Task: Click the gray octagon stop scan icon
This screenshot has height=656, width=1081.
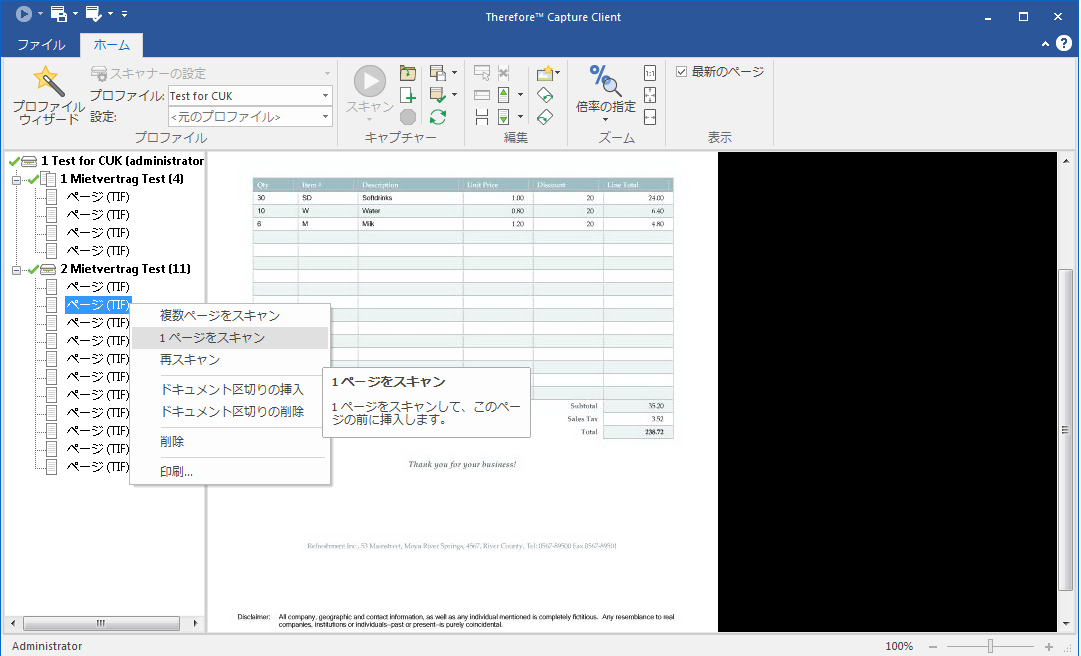Action: [408, 117]
